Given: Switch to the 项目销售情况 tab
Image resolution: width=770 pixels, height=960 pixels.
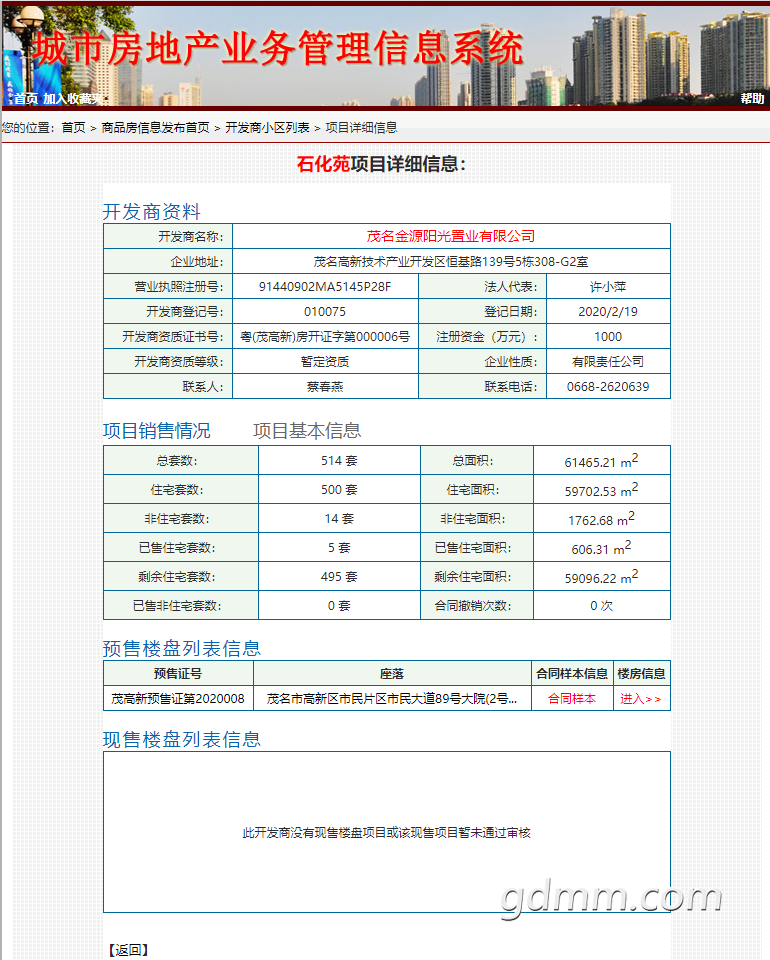Looking at the screenshot, I should (x=157, y=430).
